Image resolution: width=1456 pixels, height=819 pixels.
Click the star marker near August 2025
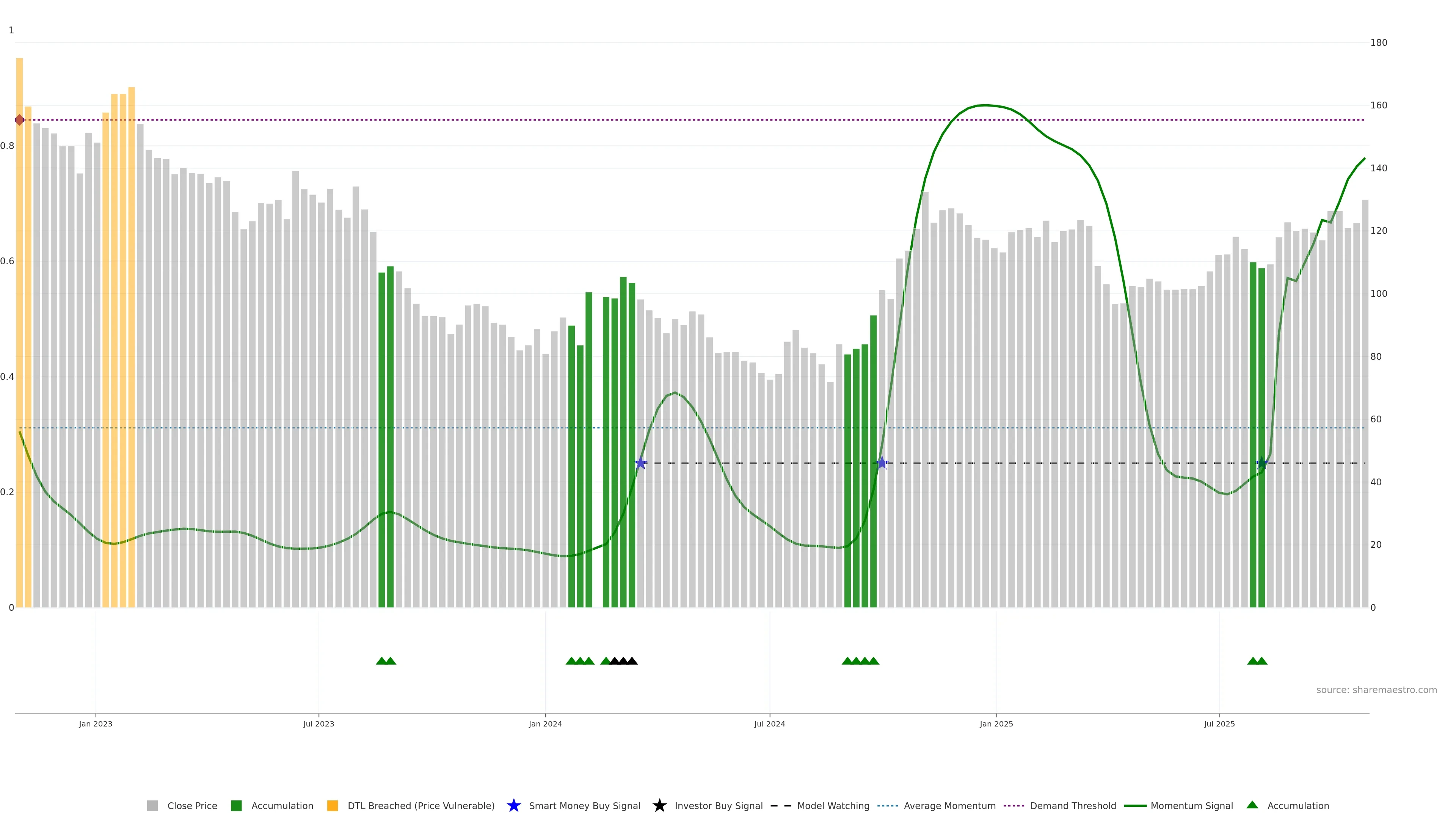click(x=1261, y=463)
